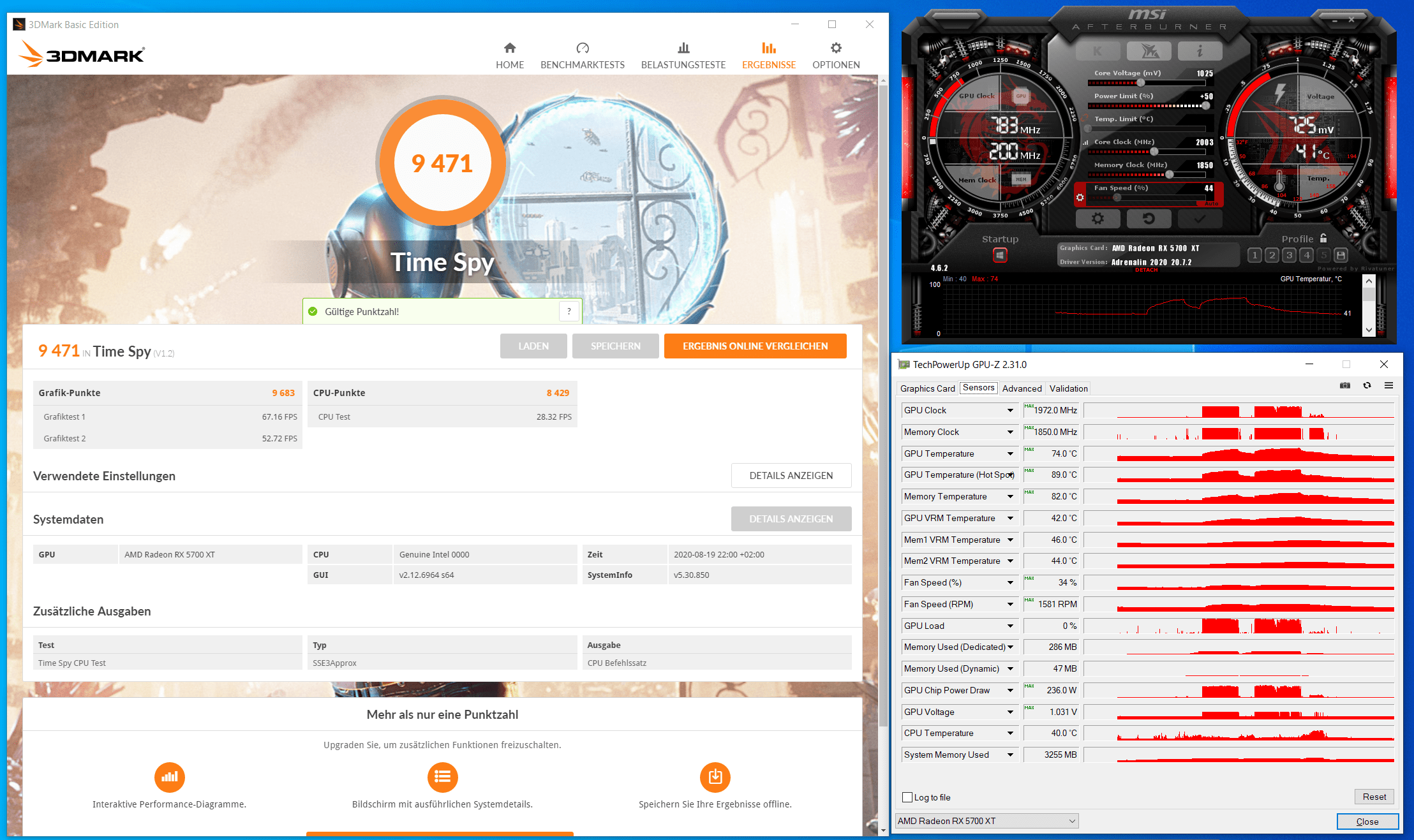Image resolution: width=1414 pixels, height=840 pixels.
Task: Reset Afterburner settings with the circular arrow button
Action: [x=1149, y=219]
